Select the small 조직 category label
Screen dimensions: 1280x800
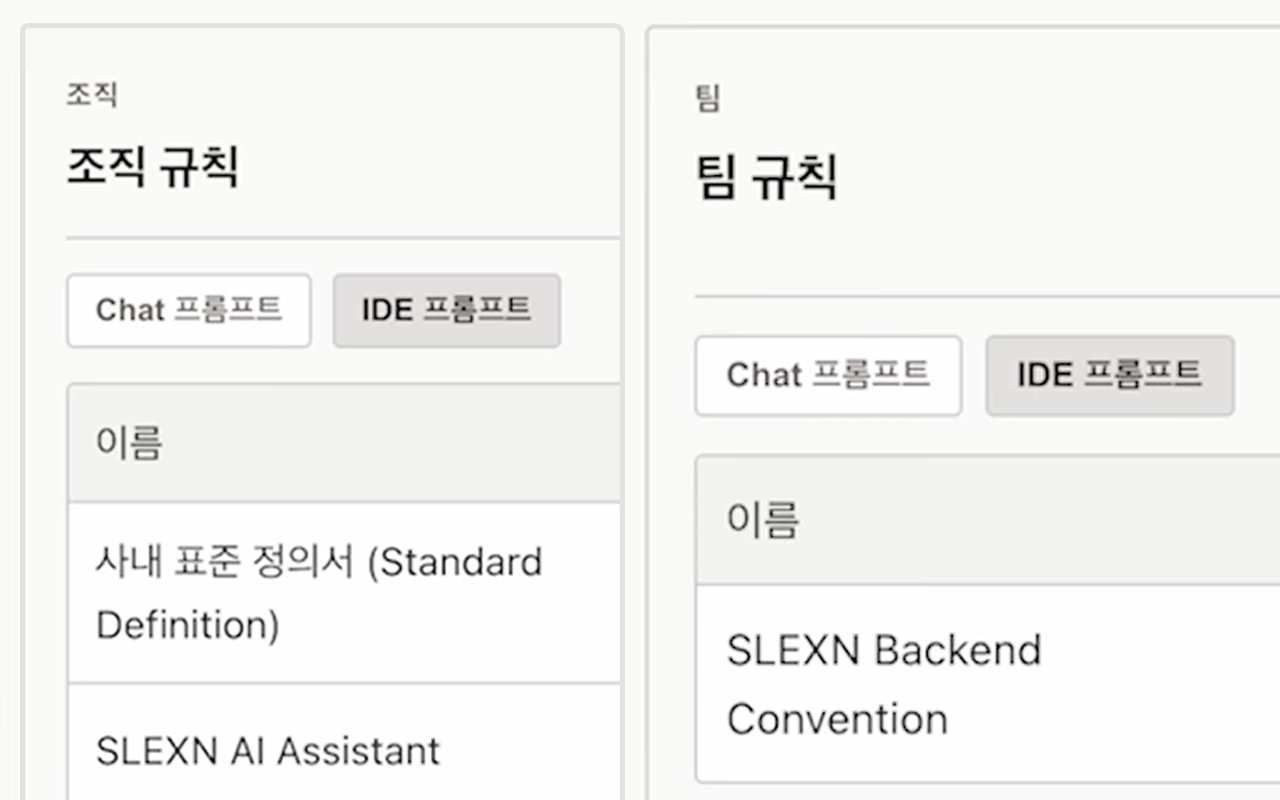(92, 95)
